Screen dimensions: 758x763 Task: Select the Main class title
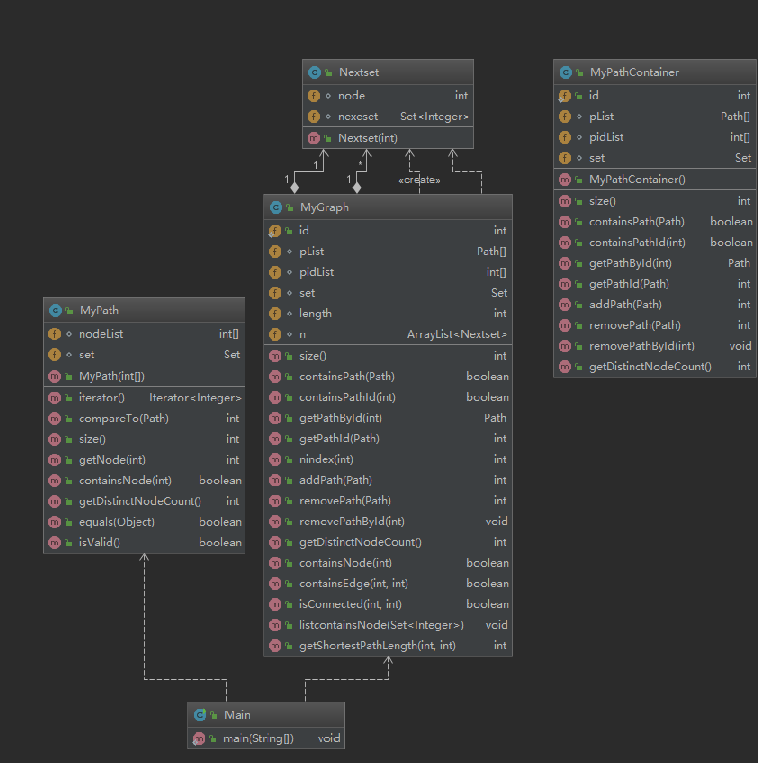pos(237,715)
